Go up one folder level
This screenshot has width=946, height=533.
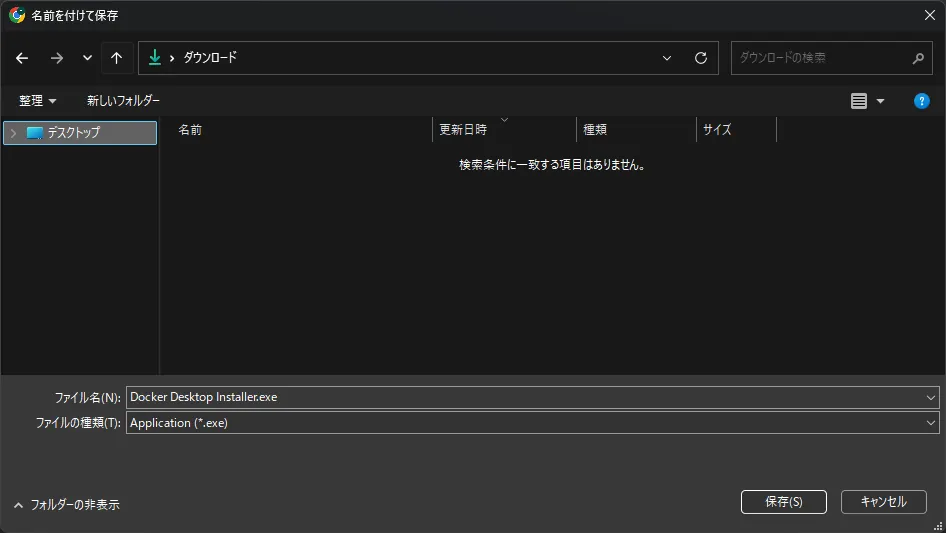116,58
